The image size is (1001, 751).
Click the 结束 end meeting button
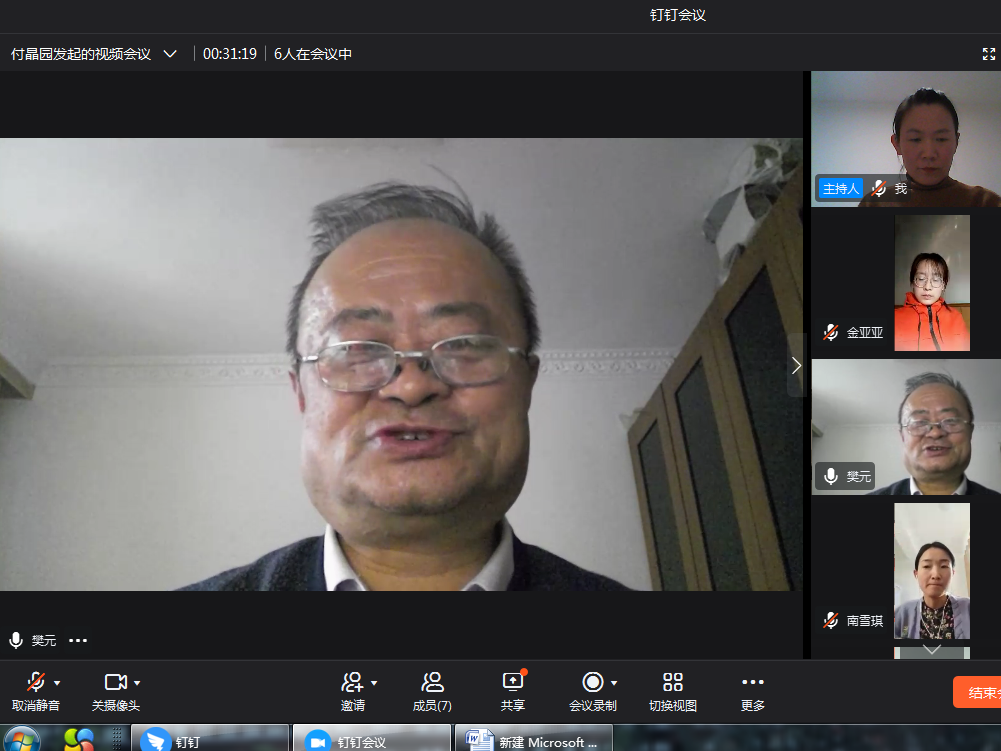977,692
